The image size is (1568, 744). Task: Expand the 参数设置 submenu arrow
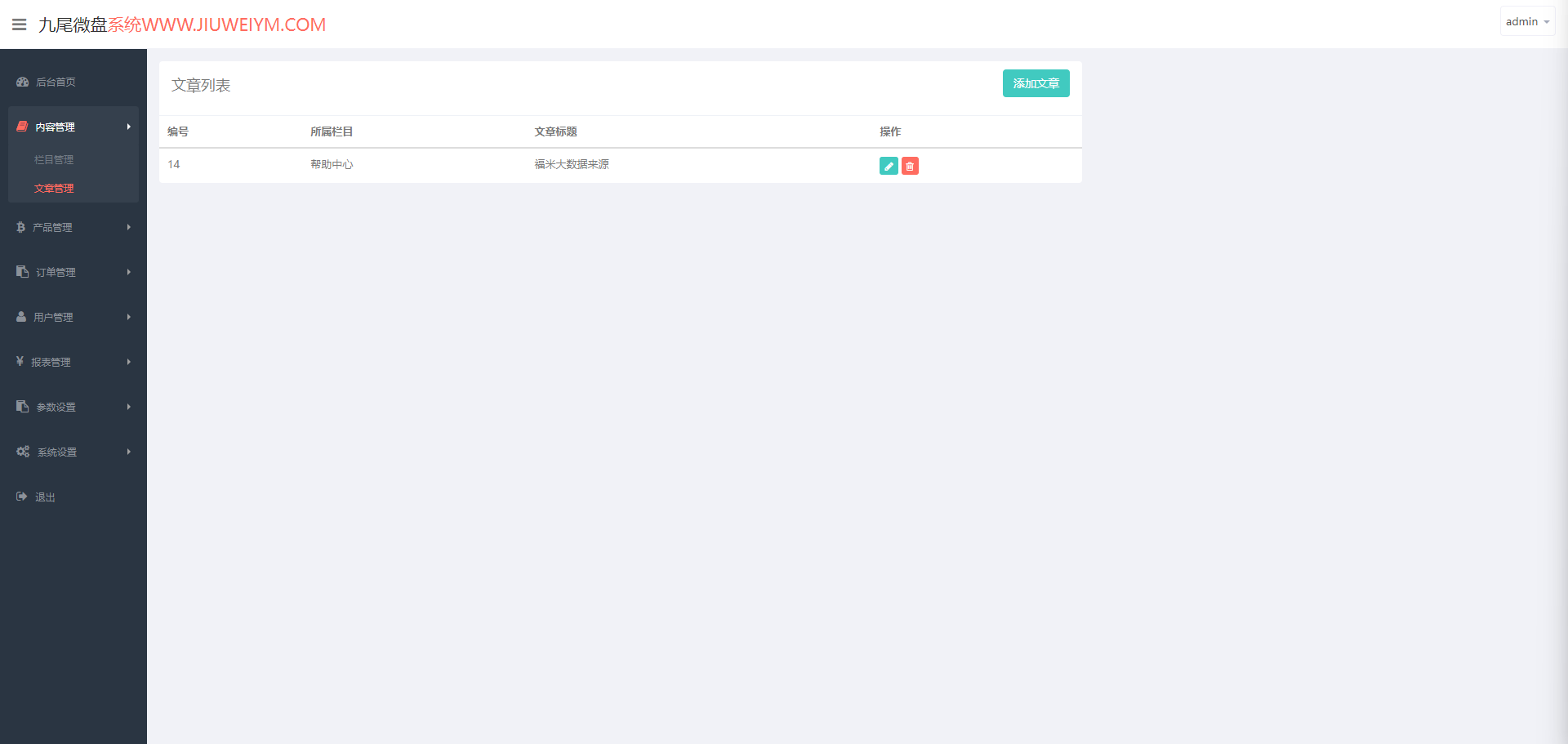pos(128,407)
